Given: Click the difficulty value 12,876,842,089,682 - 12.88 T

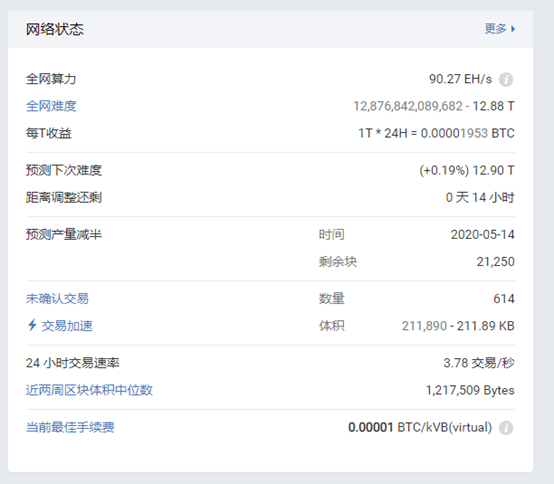Looking at the screenshot, I should (434, 106).
